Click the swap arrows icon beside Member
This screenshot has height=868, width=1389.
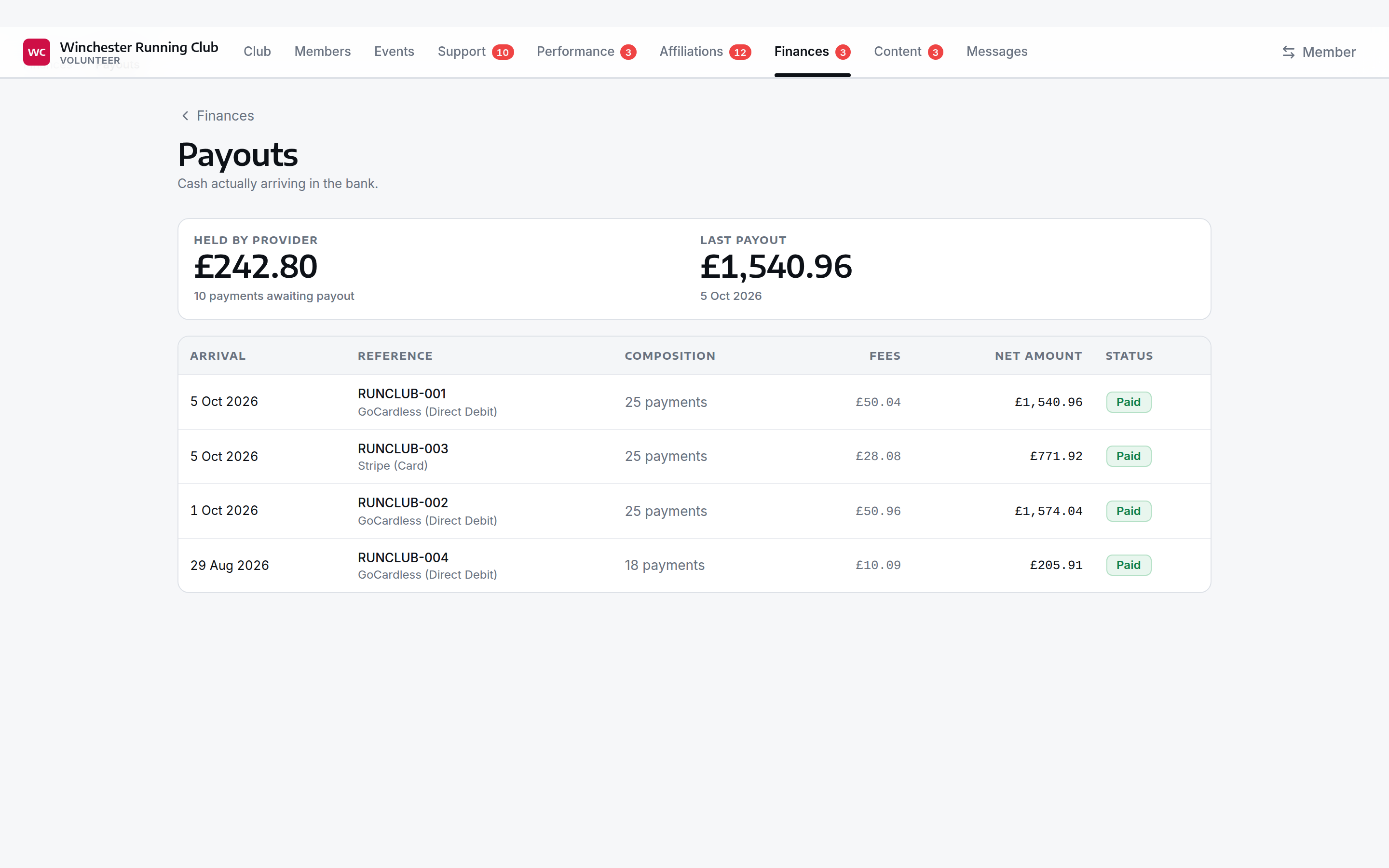click(x=1288, y=52)
